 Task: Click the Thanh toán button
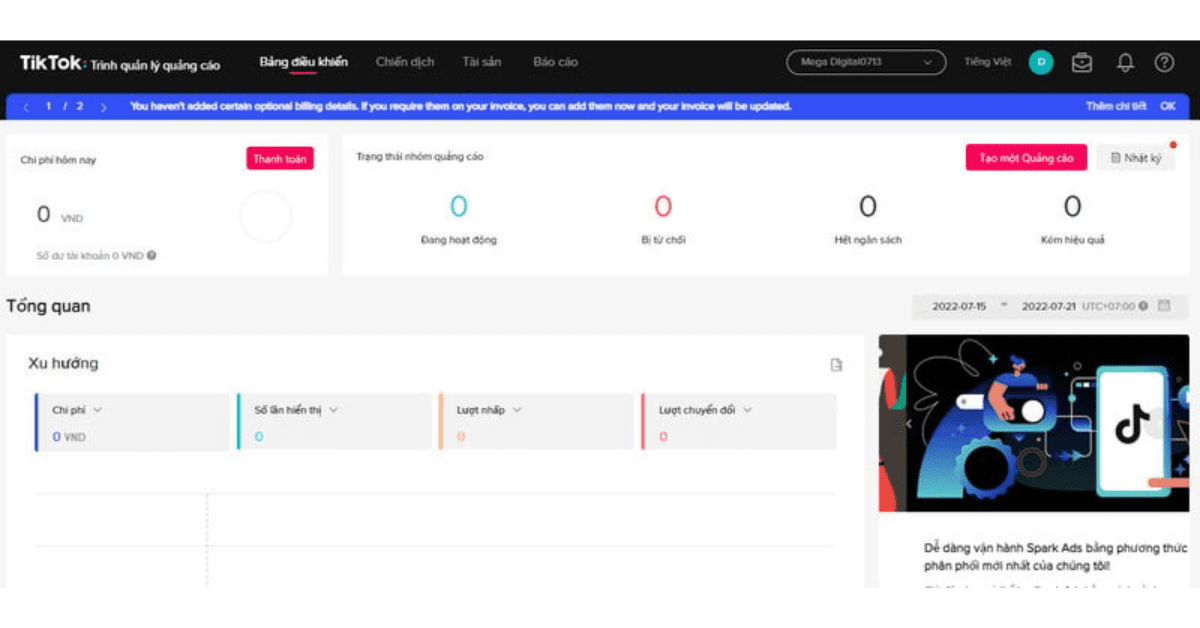tap(280, 159)
